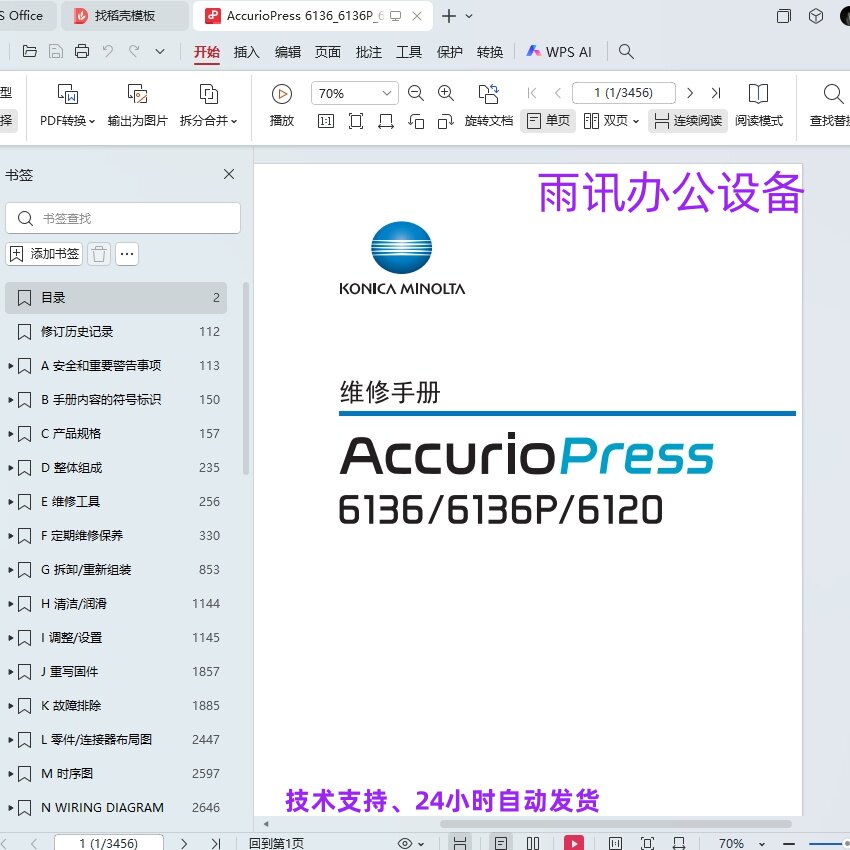Go to first page in toolbar

pos(532,93)
